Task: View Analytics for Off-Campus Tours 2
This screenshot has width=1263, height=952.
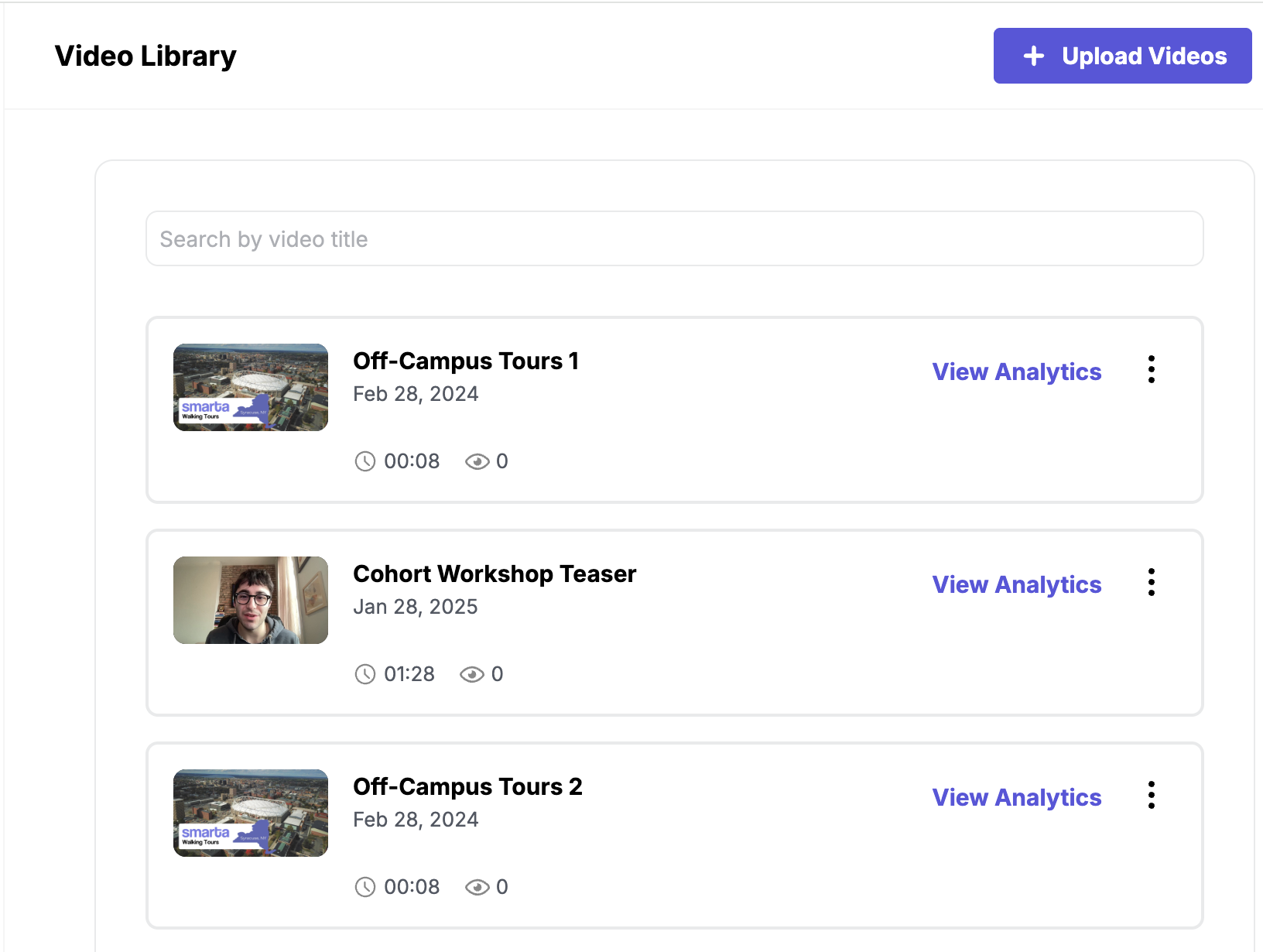Action: [1016, 798]
